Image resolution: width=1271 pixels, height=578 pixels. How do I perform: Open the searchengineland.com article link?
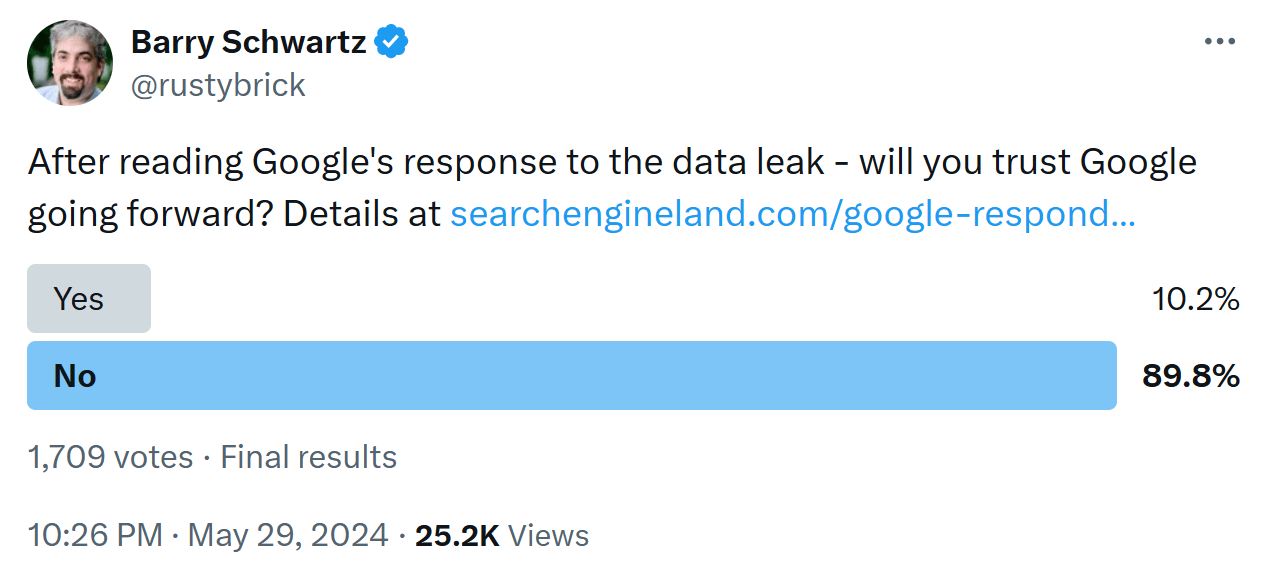point(792,215)
